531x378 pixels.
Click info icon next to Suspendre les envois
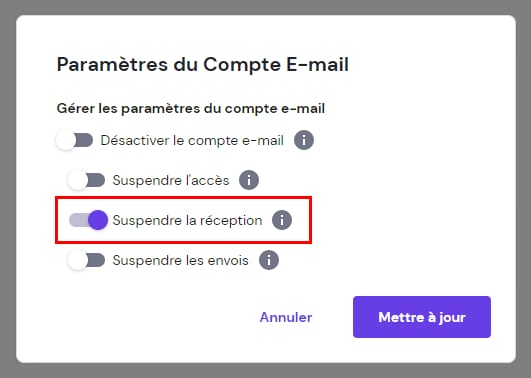coord(269,260)
